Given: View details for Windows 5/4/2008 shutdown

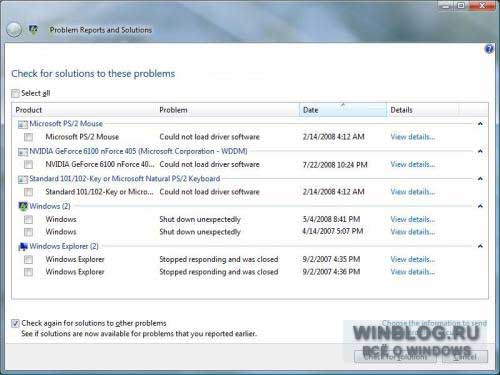Looking at the screenshot, I should click(413, 219).
